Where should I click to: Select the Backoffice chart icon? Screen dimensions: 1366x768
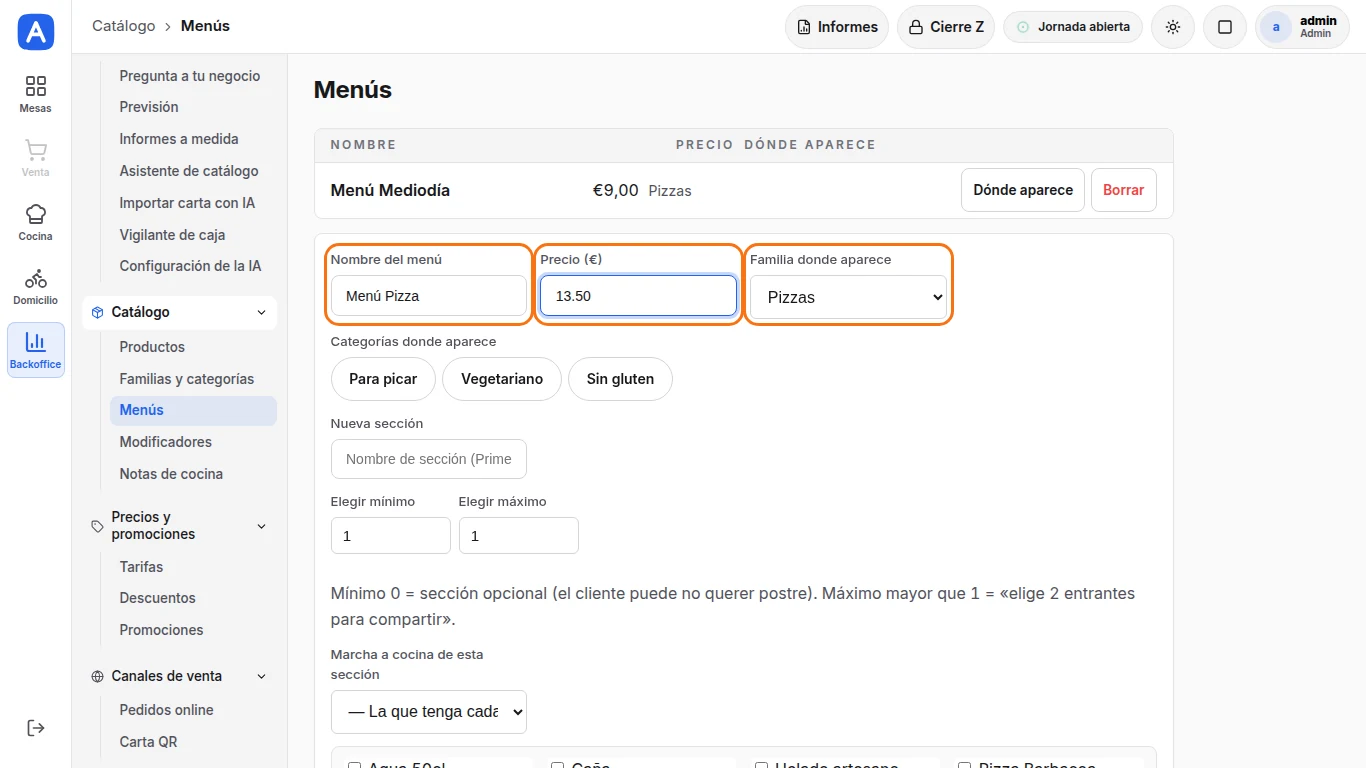pos(36,350)
